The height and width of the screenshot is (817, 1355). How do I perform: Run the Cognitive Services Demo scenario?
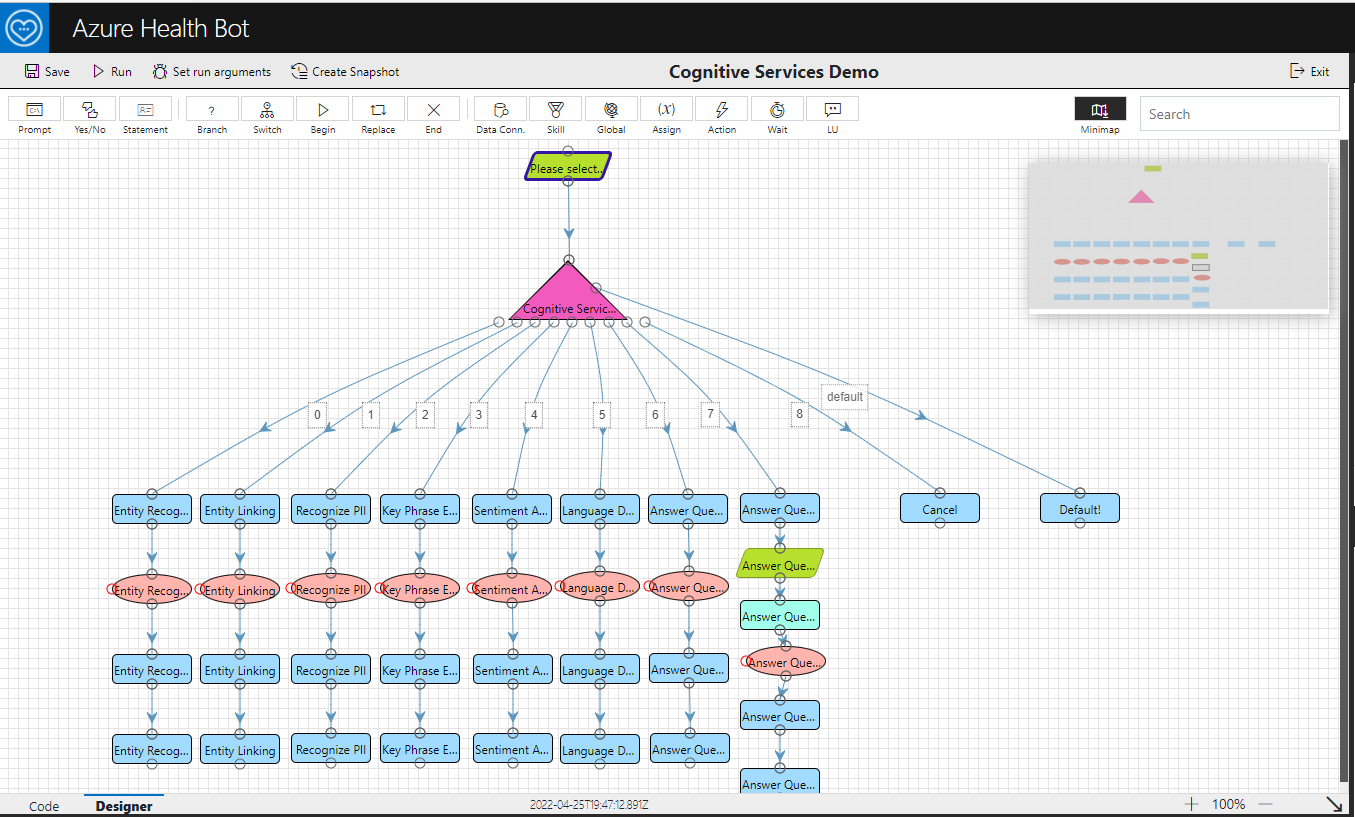[112, 72]
